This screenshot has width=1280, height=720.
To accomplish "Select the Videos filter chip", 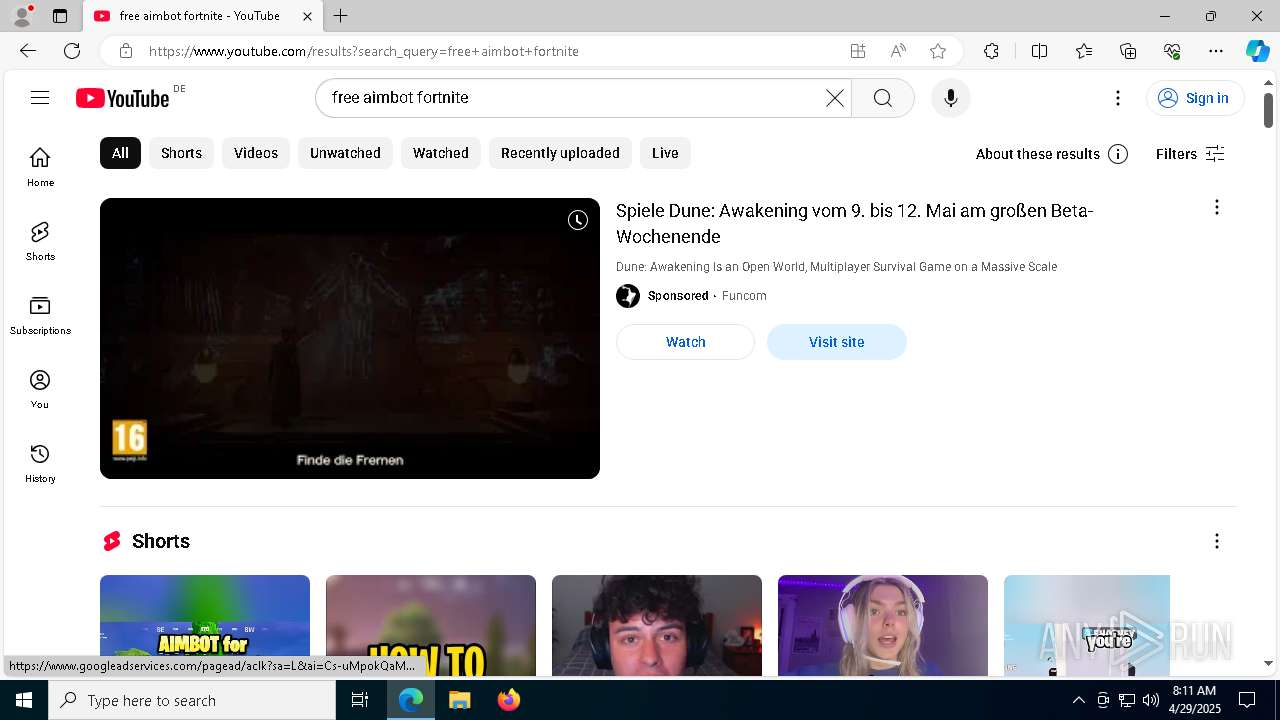I will [x=256, y=153].
